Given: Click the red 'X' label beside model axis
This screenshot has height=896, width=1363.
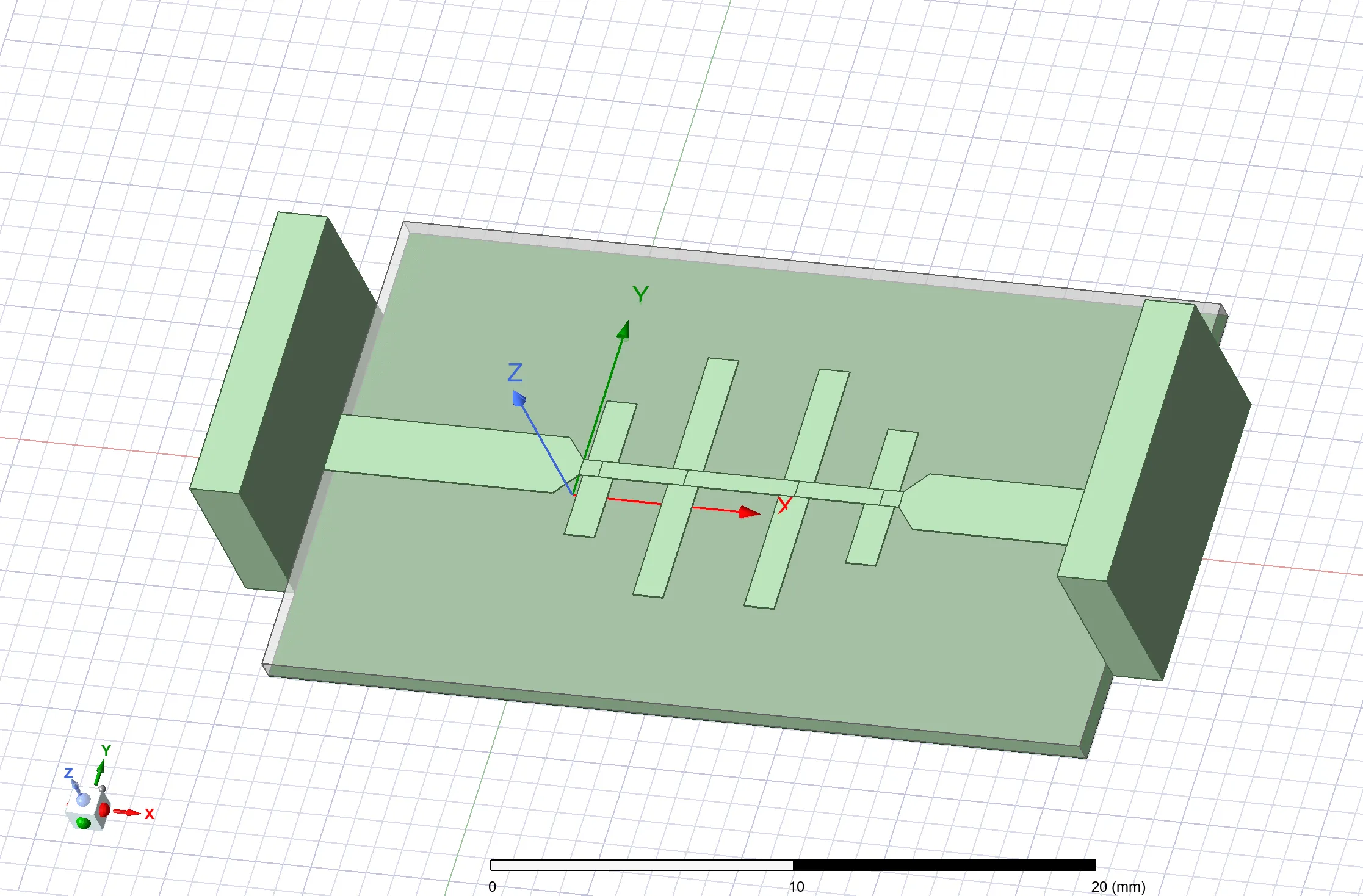Looking at the screenshot, I should [x=785, y=505].
